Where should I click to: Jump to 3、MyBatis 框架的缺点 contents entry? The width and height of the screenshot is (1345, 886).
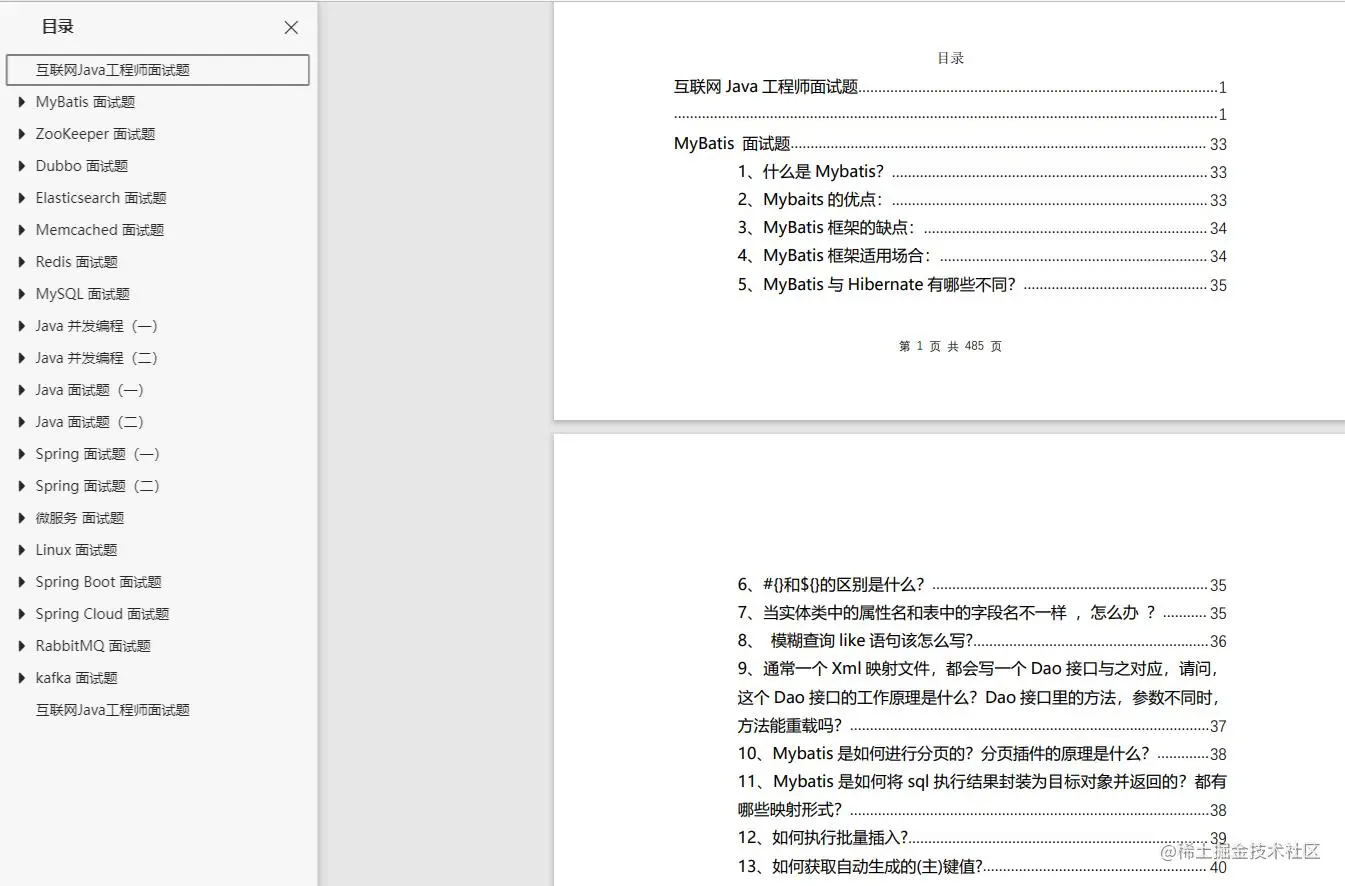tap(982, 228)
